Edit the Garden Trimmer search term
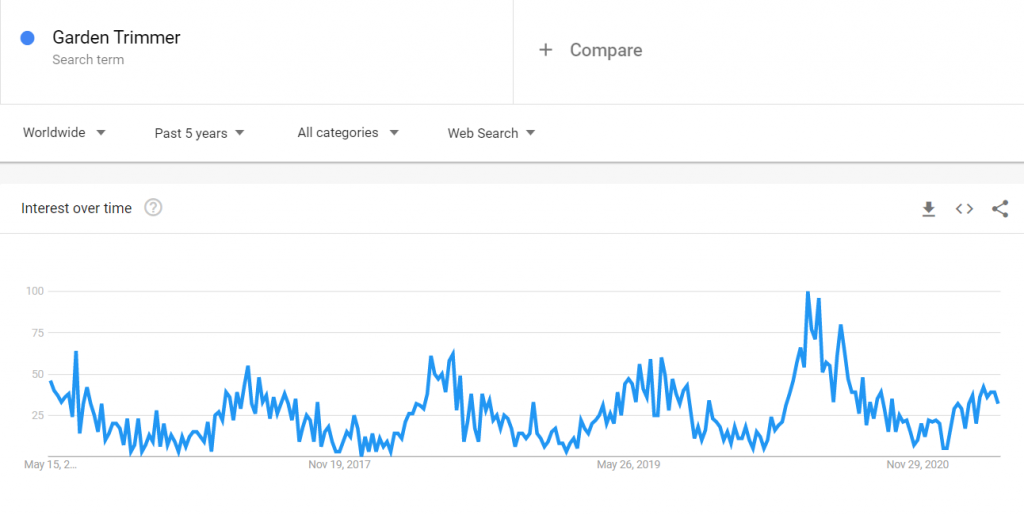 [116, 38]
